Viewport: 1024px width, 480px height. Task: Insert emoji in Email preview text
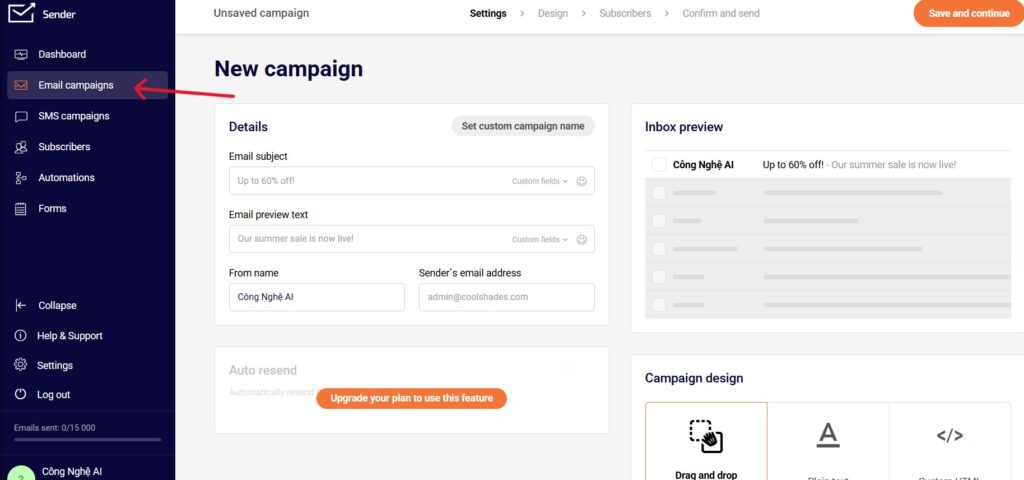tap(581, 240)
